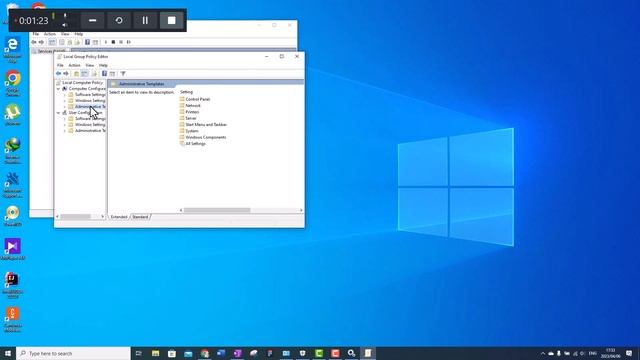Click Restart Service icon in Services window
The width and height of the screenshot is (640, 360).
(129, 42)
